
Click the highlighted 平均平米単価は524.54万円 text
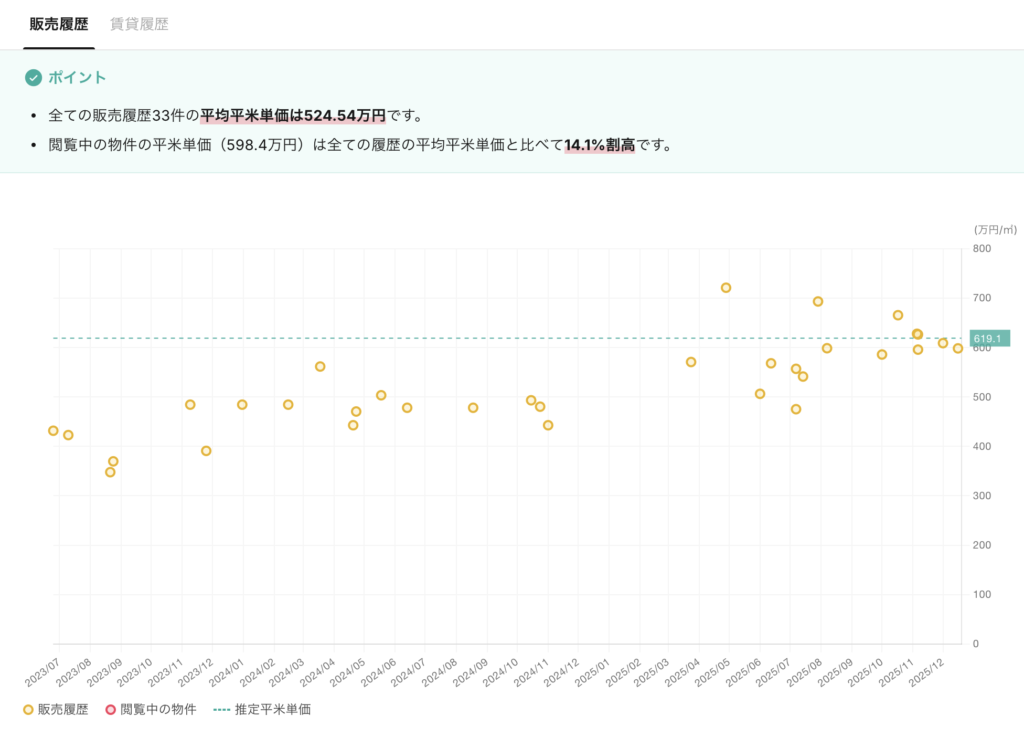tap(293, 115)
